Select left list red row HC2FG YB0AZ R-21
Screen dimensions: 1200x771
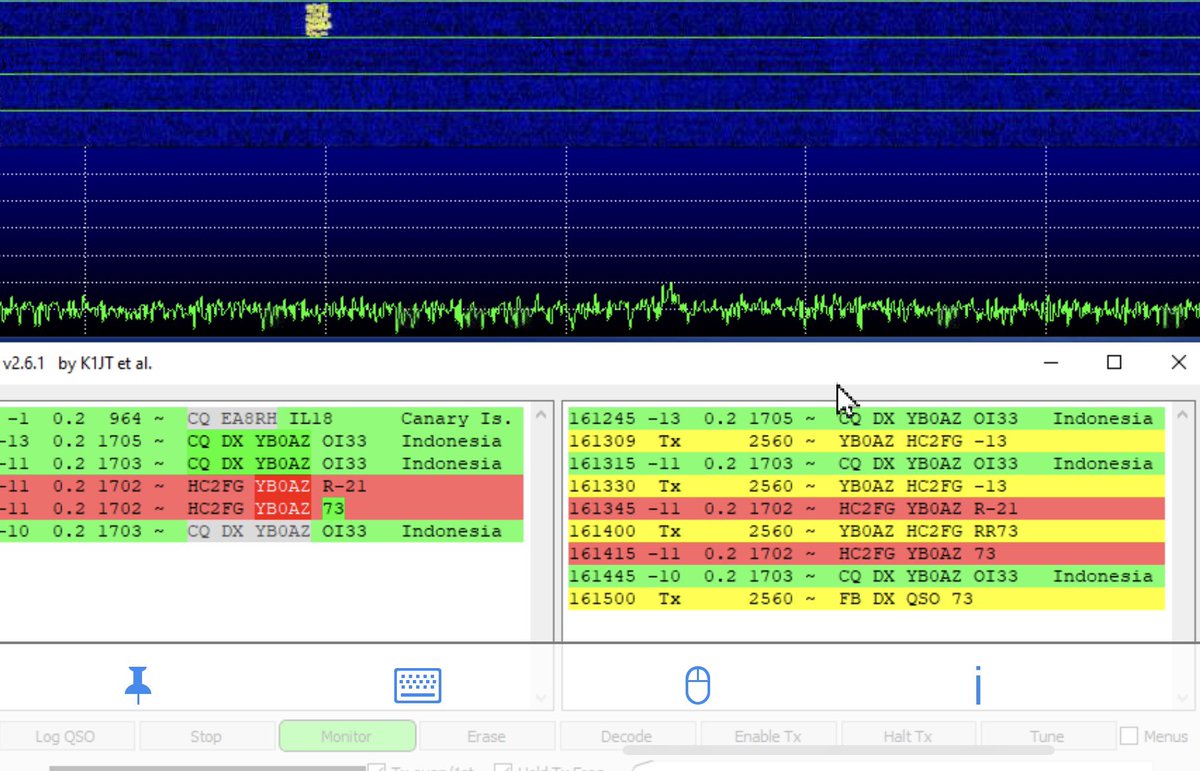(262, 486)
